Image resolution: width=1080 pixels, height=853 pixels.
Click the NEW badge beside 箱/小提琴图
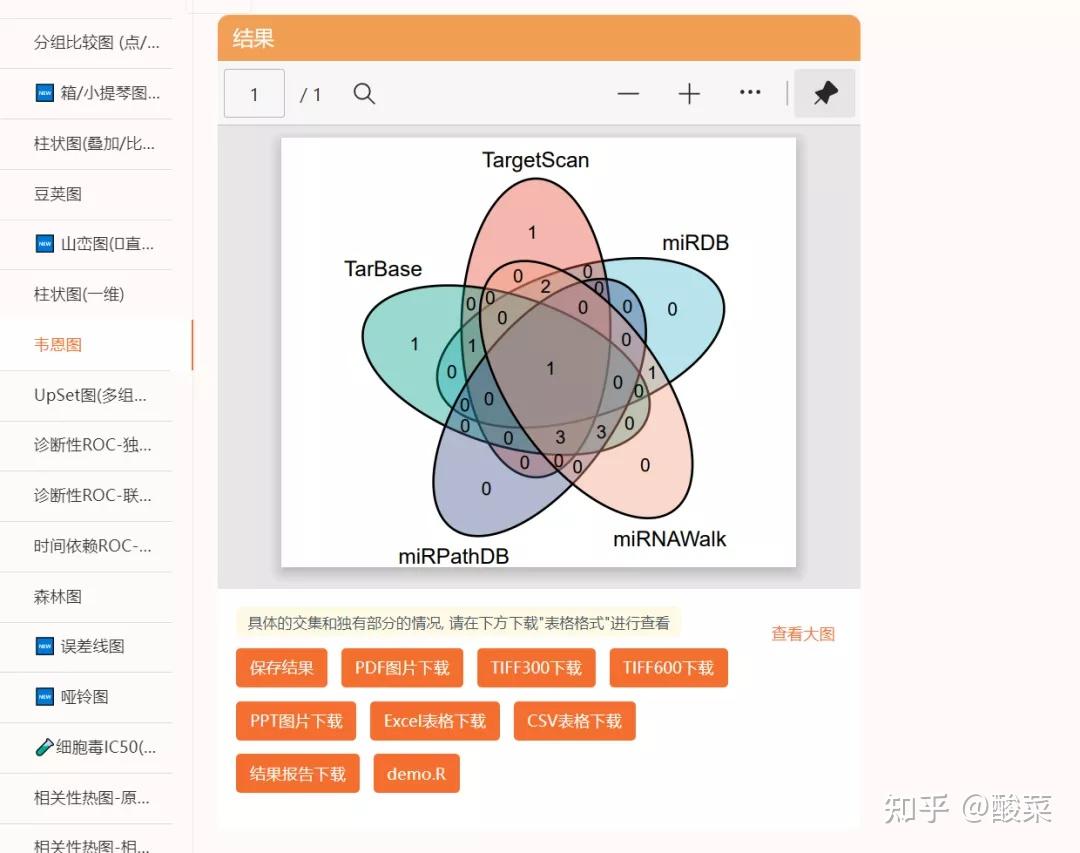click(45, 92)
